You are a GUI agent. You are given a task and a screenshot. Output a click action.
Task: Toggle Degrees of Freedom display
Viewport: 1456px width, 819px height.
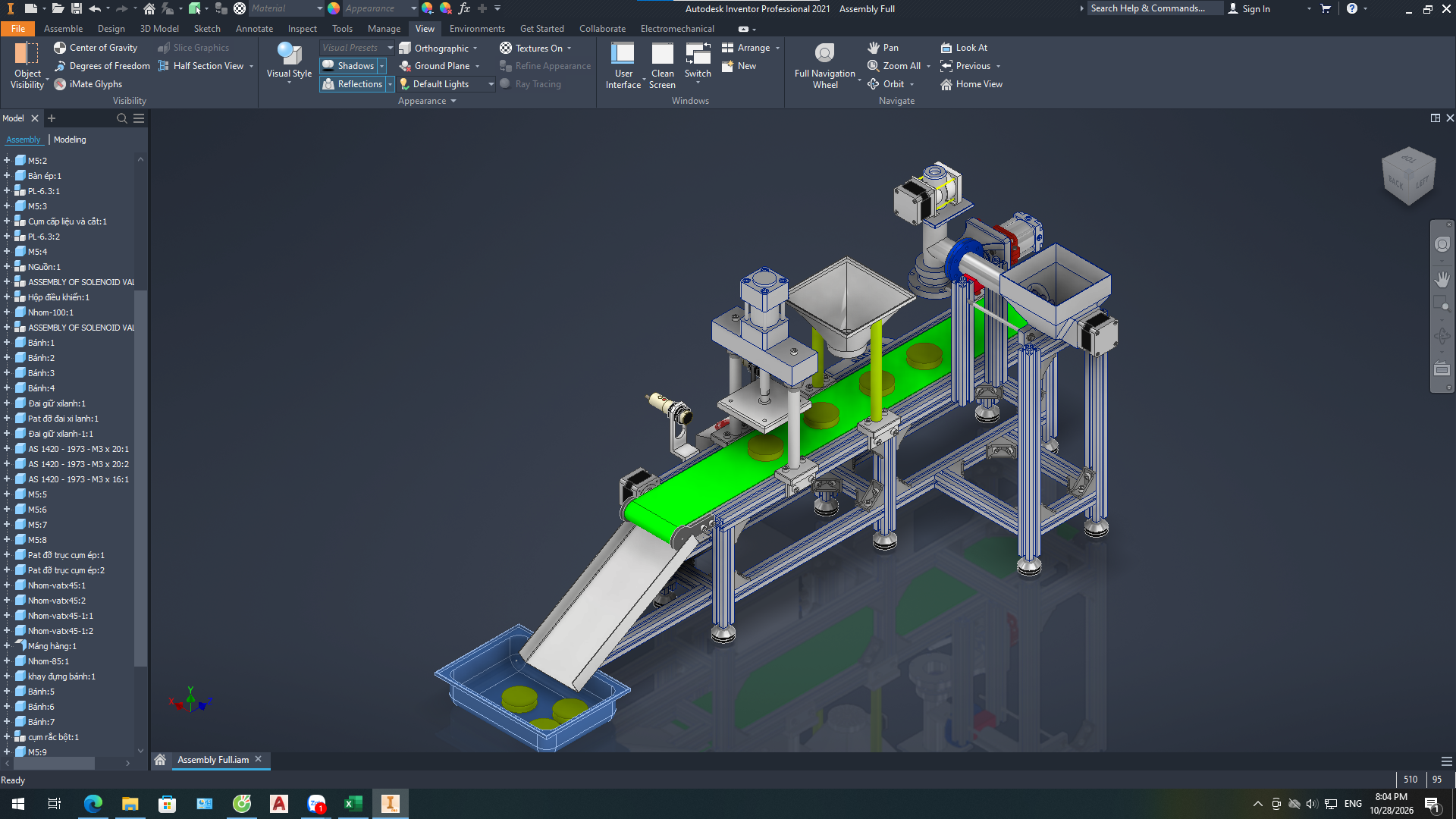(102, 66)
